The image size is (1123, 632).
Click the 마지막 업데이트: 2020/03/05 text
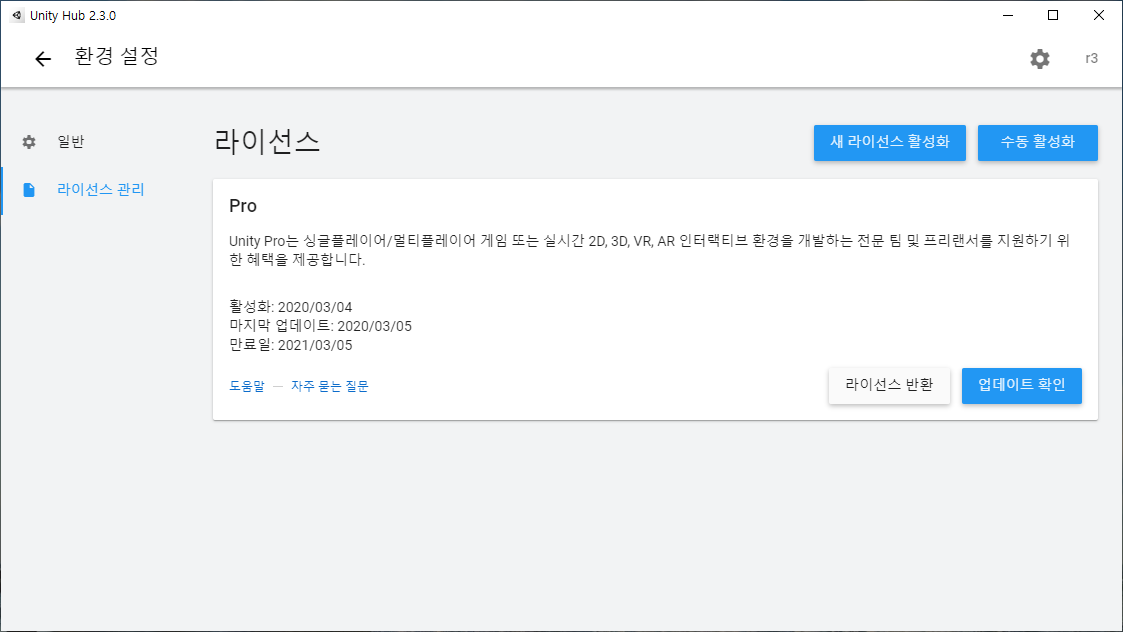click(320, 326)
